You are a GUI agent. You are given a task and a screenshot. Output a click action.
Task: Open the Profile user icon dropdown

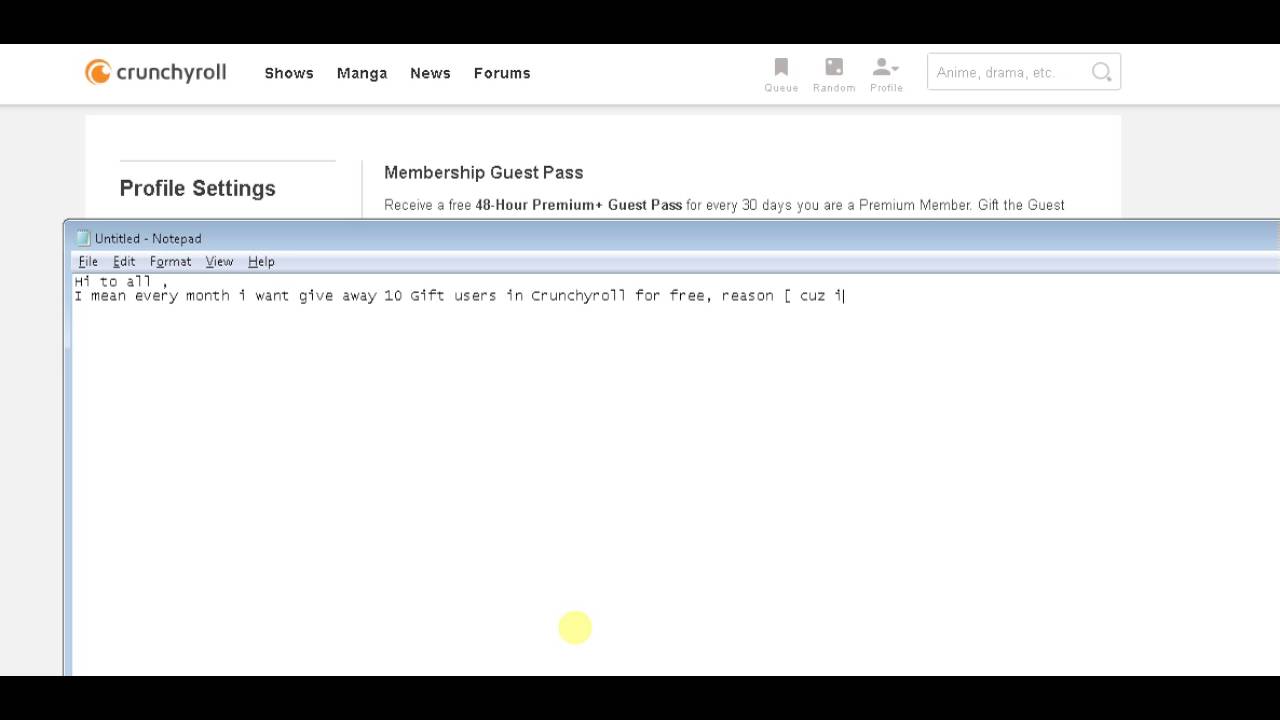click(886, 67)
